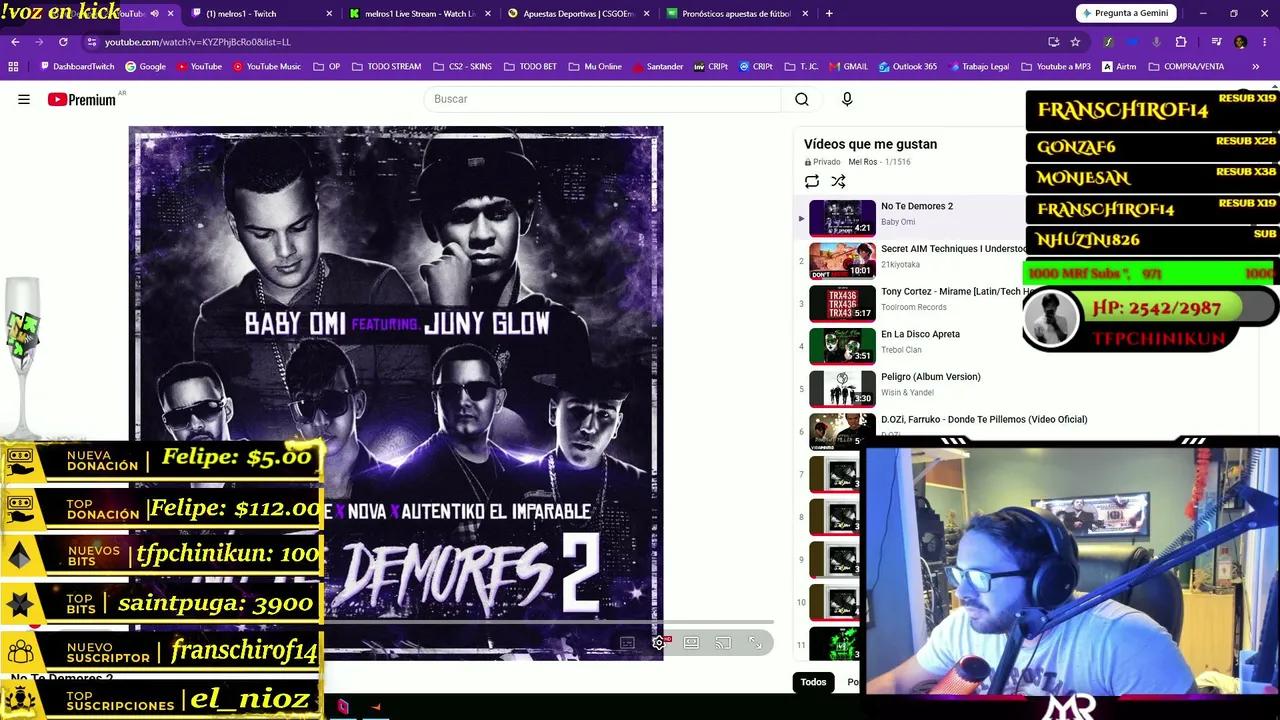Switch to melros1 Live Stream Kick tab

pyautogui.click(x=420, y=14)
